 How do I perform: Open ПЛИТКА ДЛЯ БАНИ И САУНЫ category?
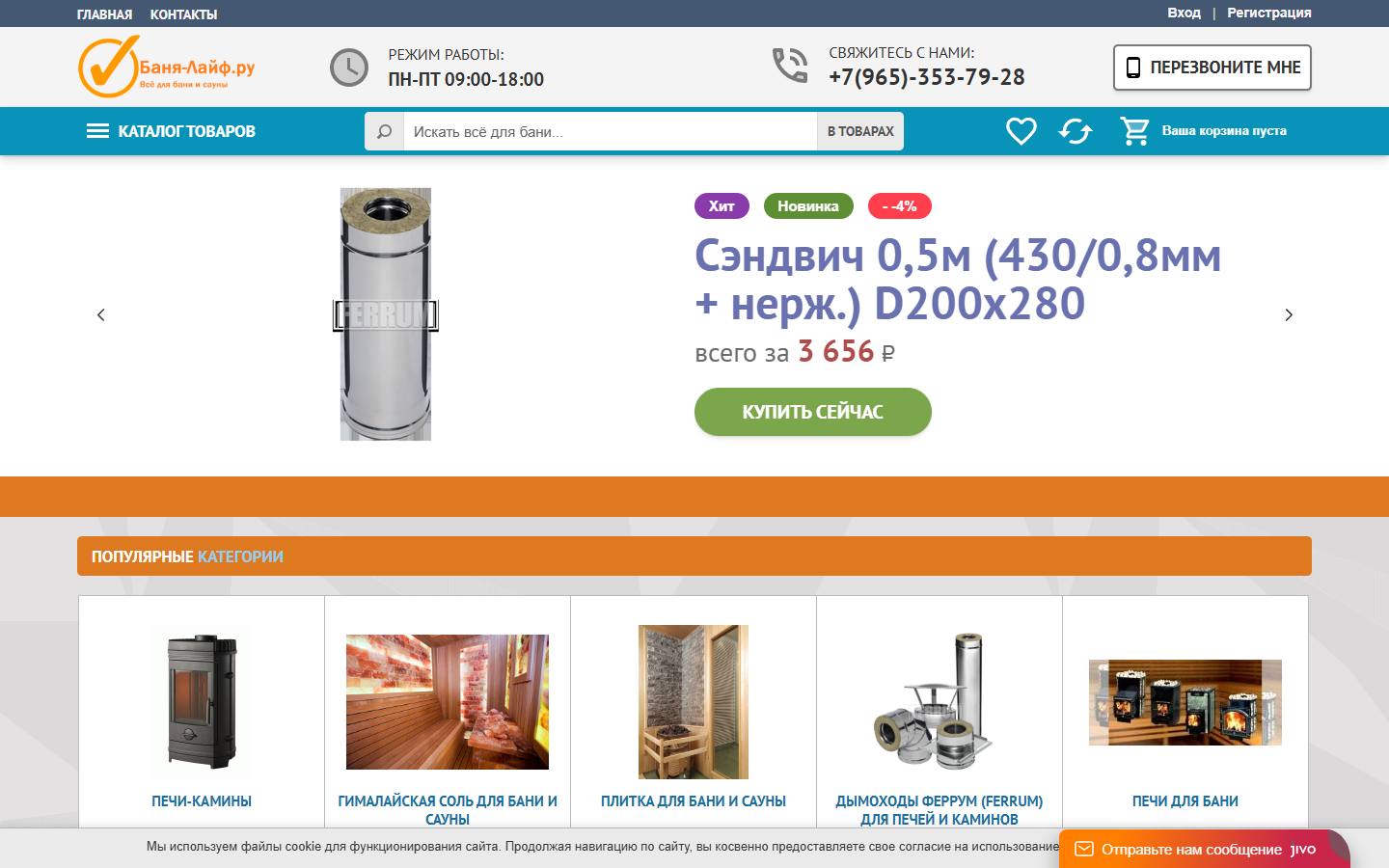pyautogui.click(x=694, y=800)
